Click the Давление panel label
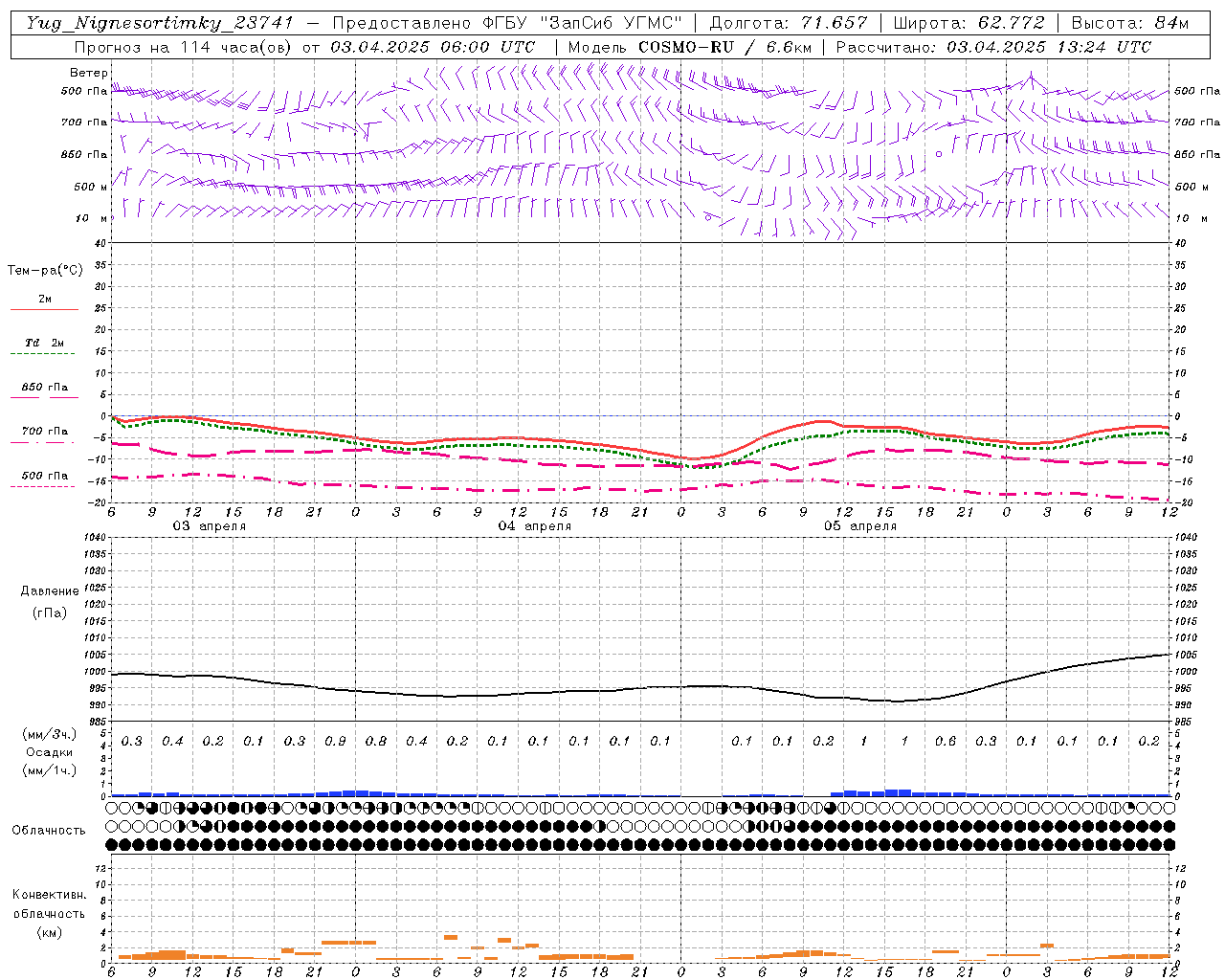Screen dimensions: 1225x980 click(x=50, y=591)
